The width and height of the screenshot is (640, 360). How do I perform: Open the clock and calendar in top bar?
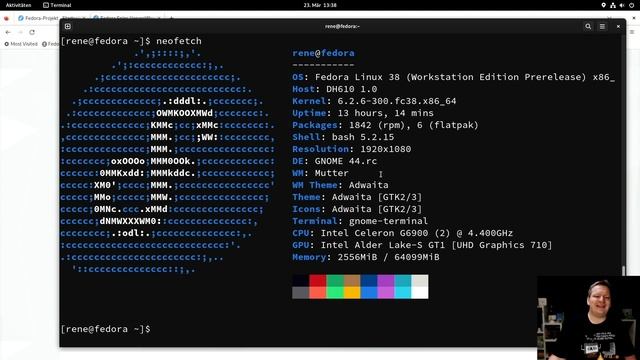(320, 5)
